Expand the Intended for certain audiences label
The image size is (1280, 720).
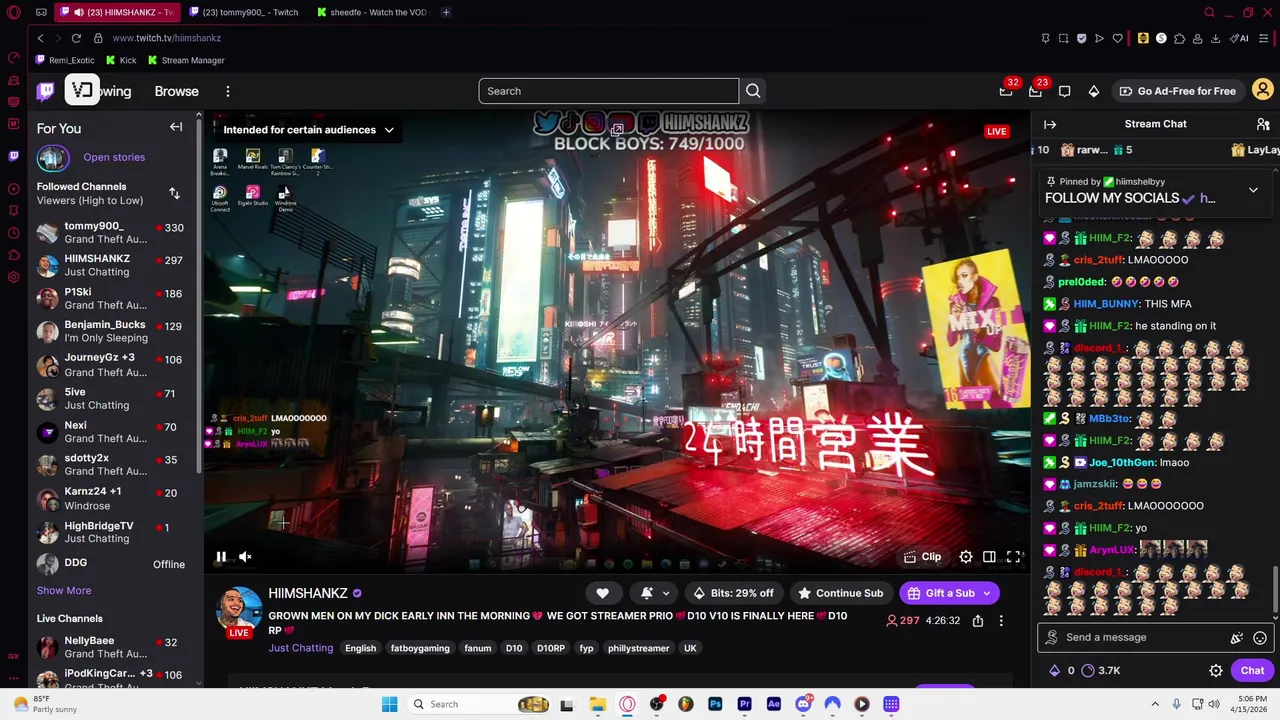(x=308, y=130)
